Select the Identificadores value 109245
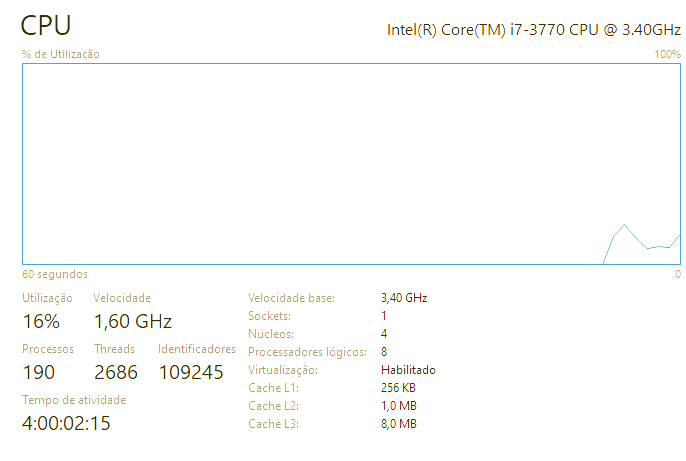Image resolution: width=686 pixels, height=461 pixels. 191,372
